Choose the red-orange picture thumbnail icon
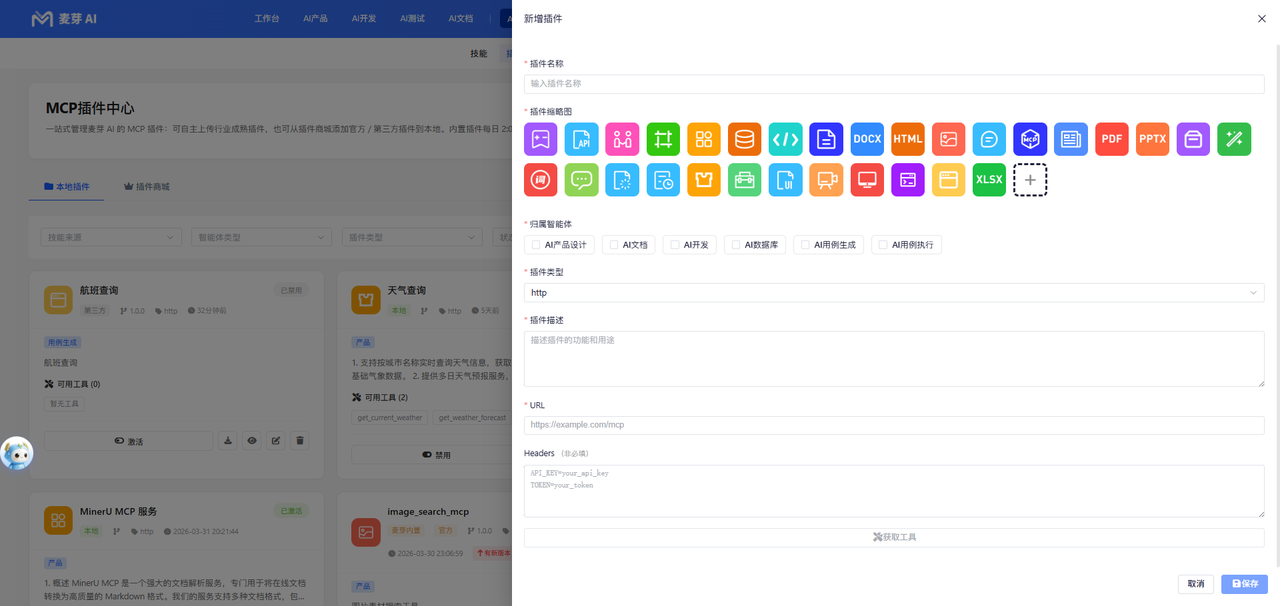This screenshot has width=1280, height=606. [948, 139]
